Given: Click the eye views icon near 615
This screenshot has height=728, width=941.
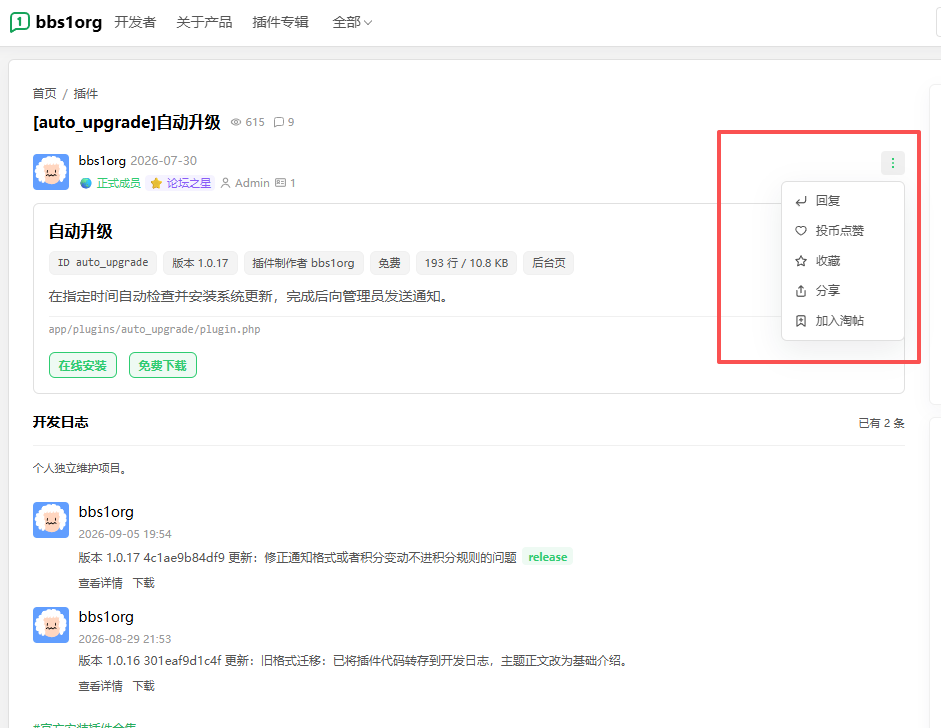Looking at the screenshot, I should (x=236, y=122).
